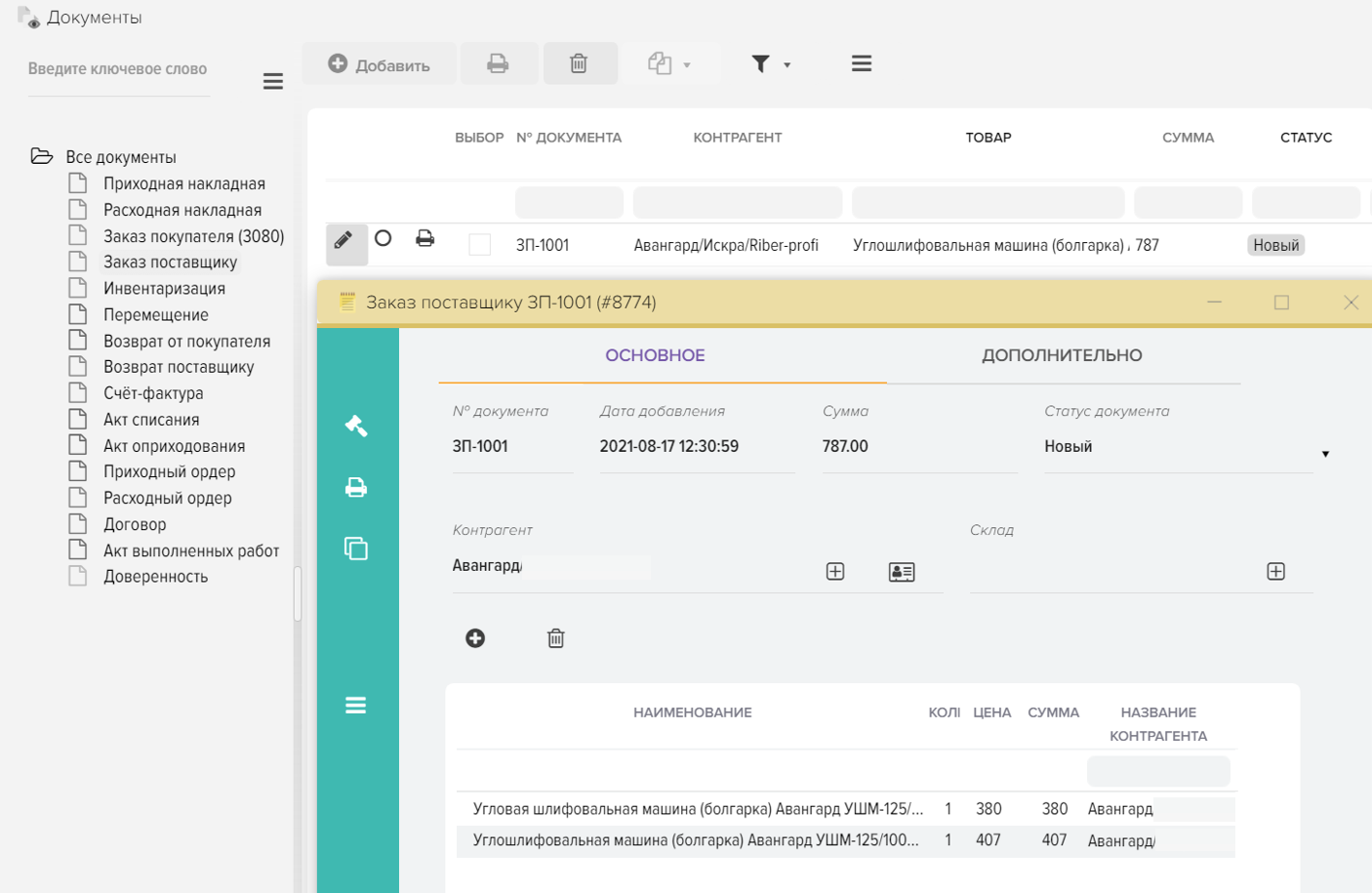This screenshot has height=893, width=1372.
Task: Switch to the ОСНОВНОЕ tab
Action: [x=655, y=355]
